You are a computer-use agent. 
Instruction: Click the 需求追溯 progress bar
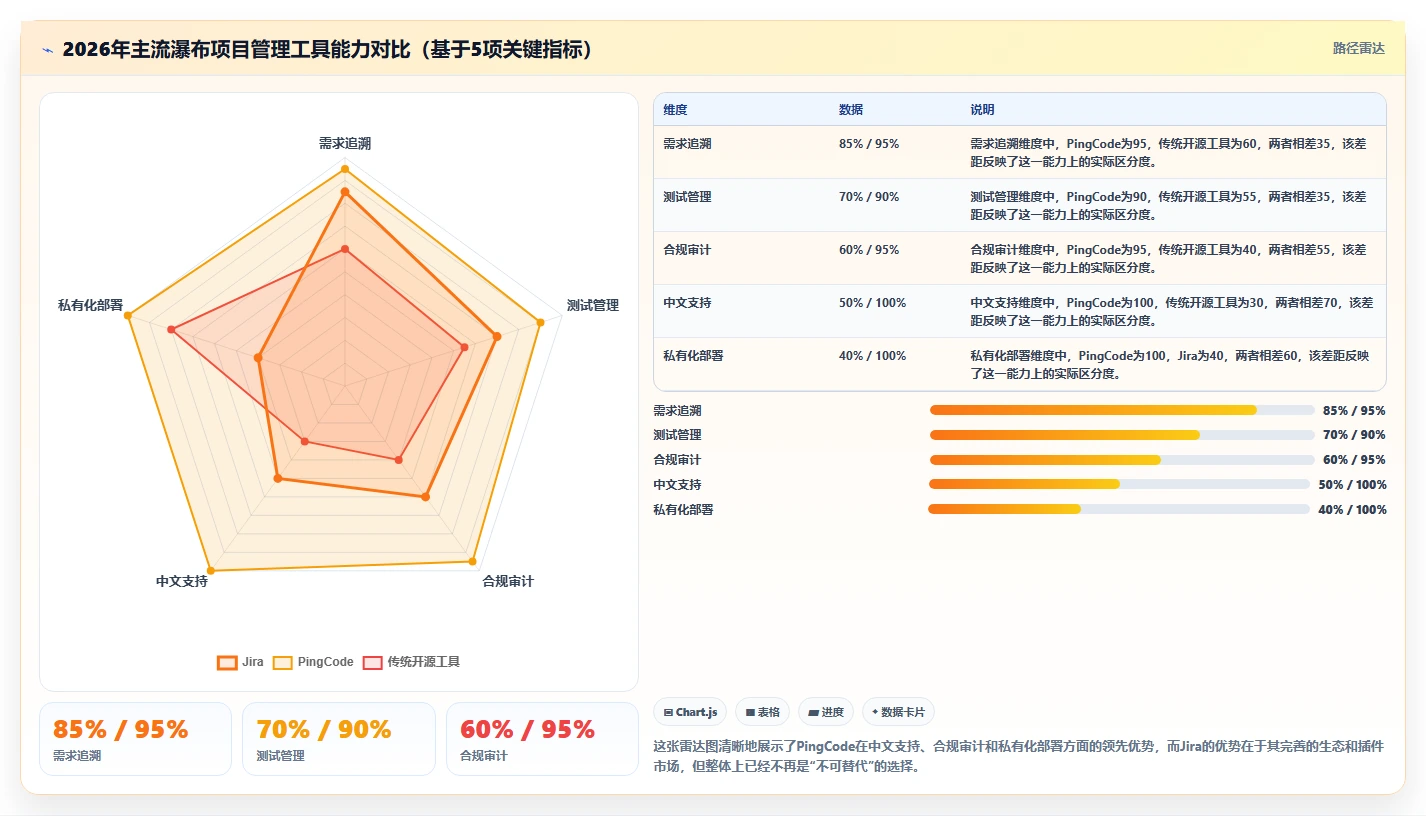pos(1122,410)
